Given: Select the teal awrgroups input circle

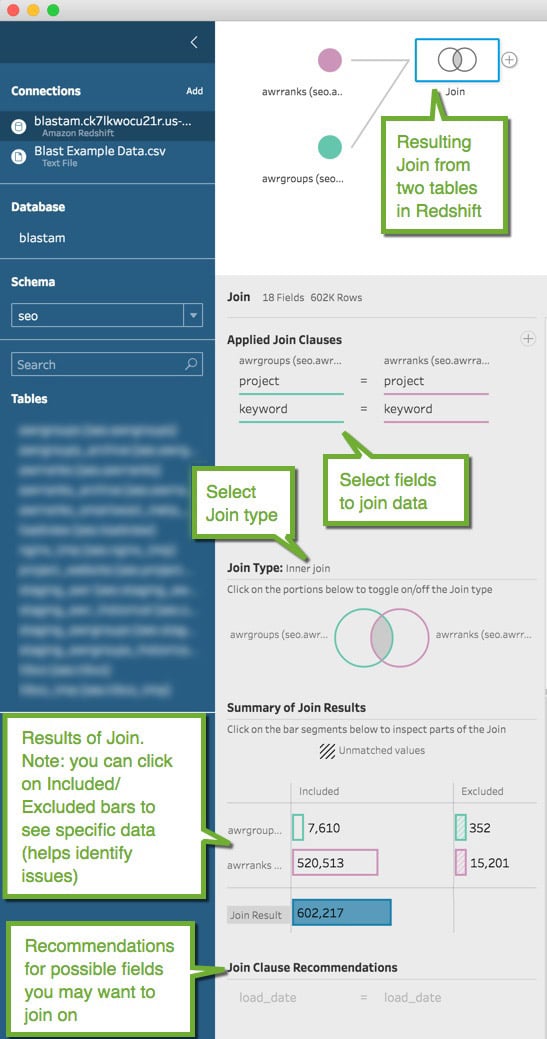Looking at the screenshot, I should tap(330, 147).
